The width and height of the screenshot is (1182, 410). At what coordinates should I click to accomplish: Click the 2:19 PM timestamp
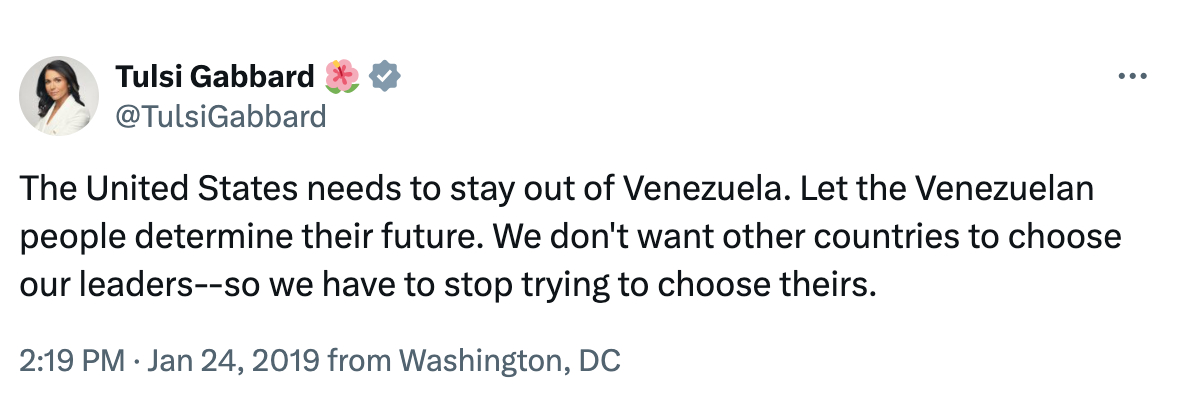(69, 360)
